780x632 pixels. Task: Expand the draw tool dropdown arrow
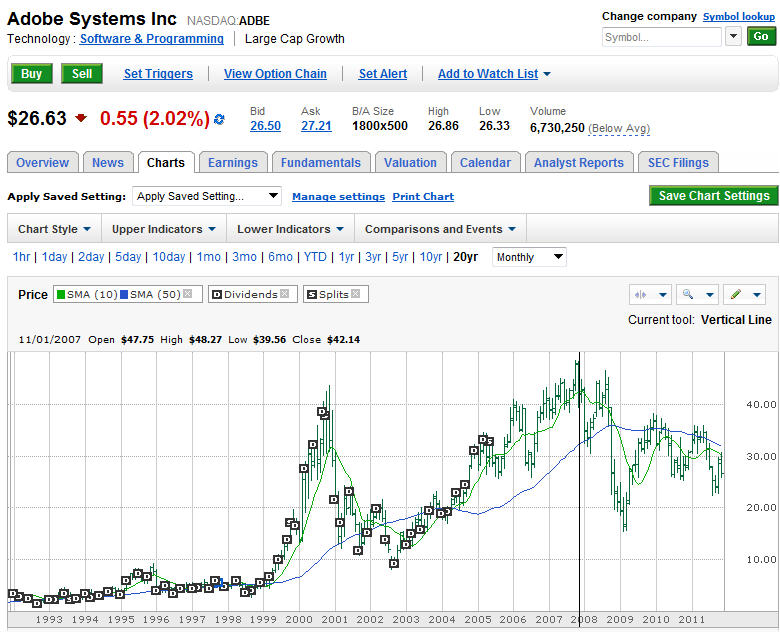coord(757,295)
